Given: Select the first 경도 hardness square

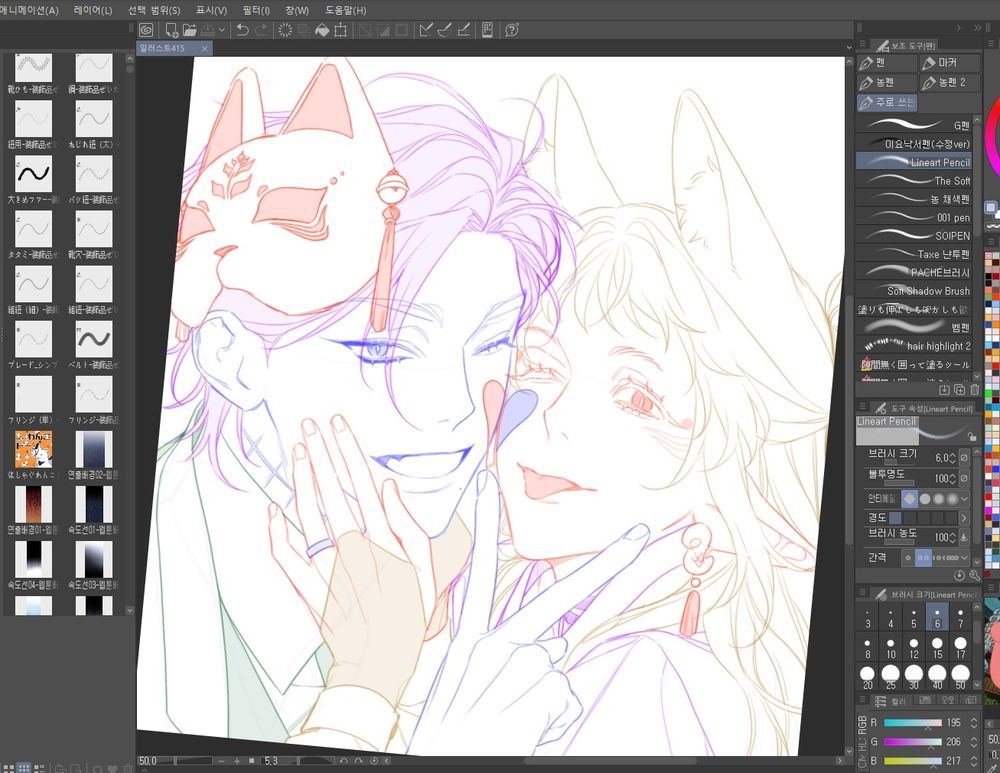Looking at the screenshot, I should [x=895, y=518].
